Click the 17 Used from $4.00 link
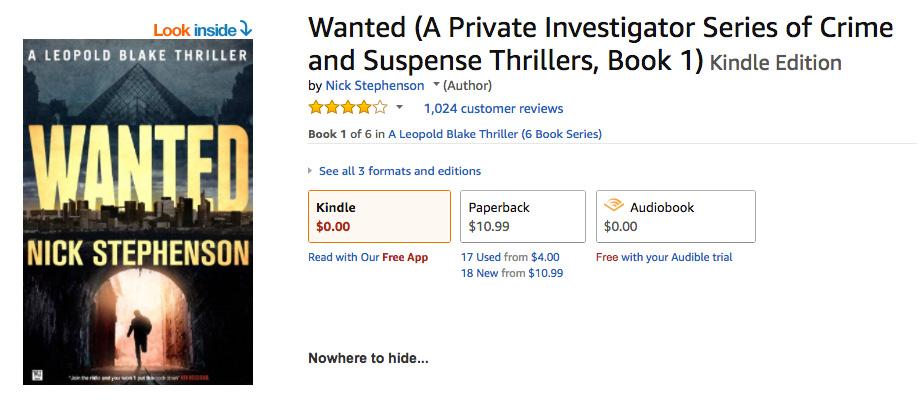Image resolution: width=922 pixels, height=404 pixels. 510,257
